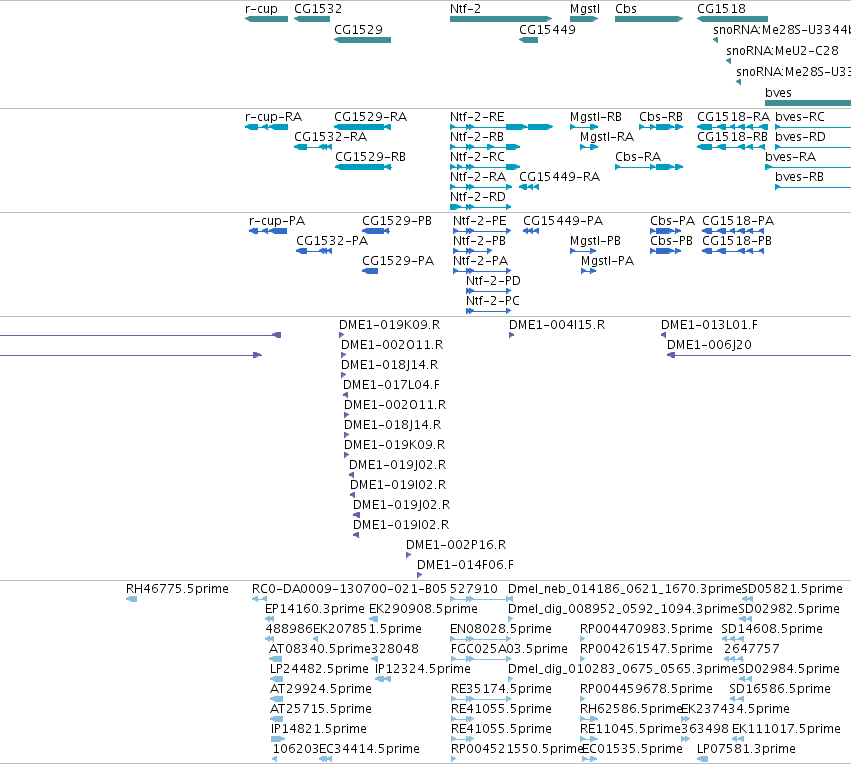The width and height of the screenshot is (851, 764).
Task: Click the Mgstl-PB protein label
Action: [x=595, y=241]
